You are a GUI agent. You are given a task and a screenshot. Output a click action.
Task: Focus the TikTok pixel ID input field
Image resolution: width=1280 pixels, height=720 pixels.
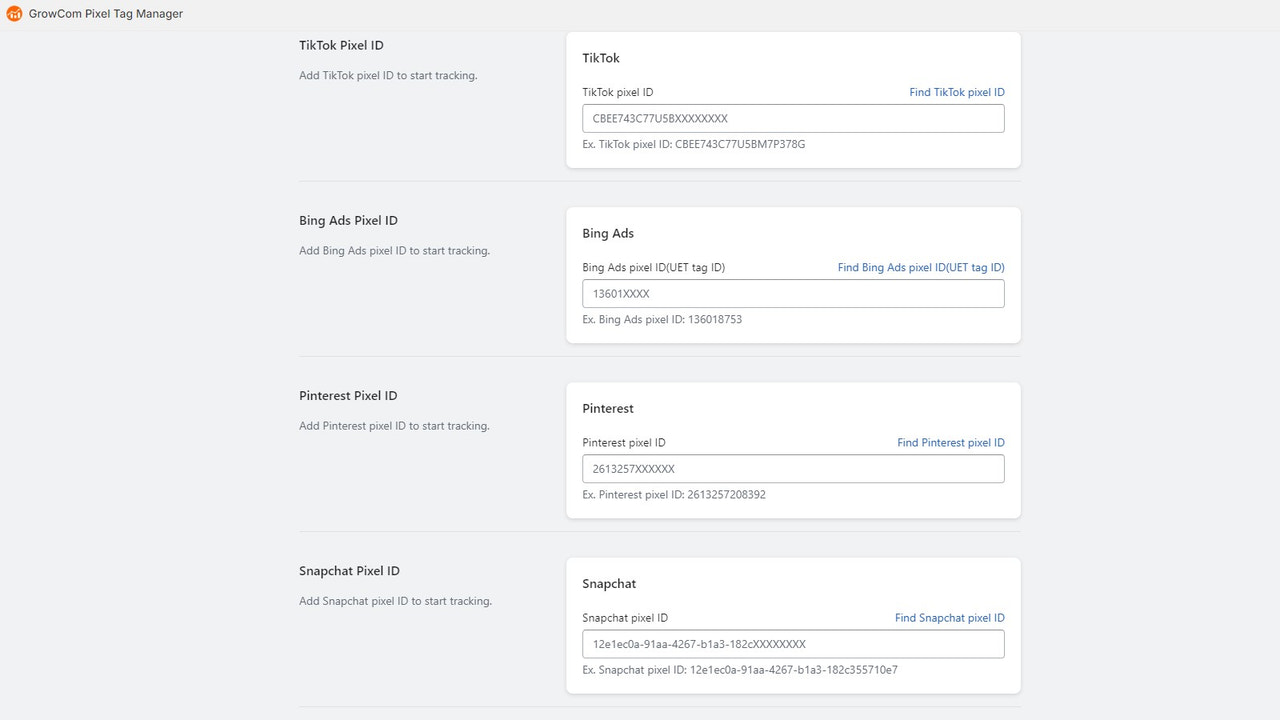793,118
